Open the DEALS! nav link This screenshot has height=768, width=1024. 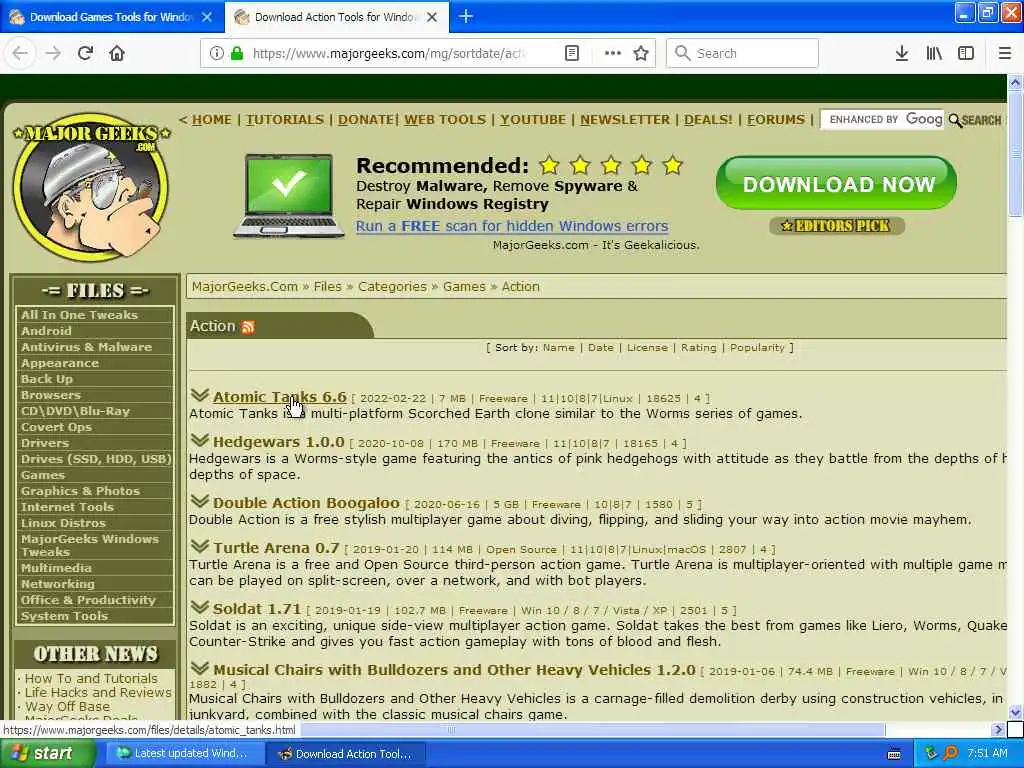coord(709,120)
